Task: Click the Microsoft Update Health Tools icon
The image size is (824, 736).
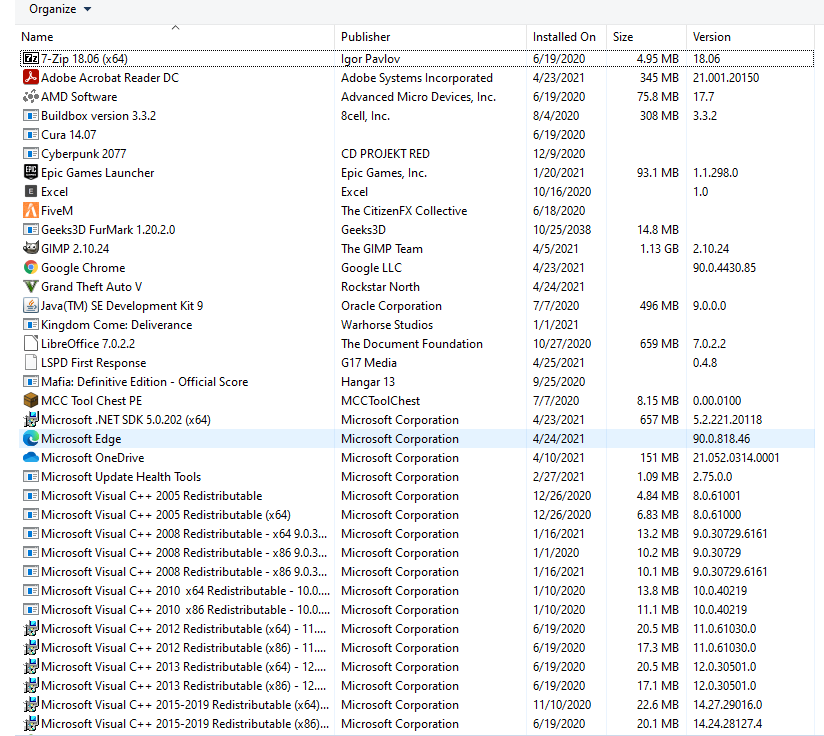Action: point(31,476)
